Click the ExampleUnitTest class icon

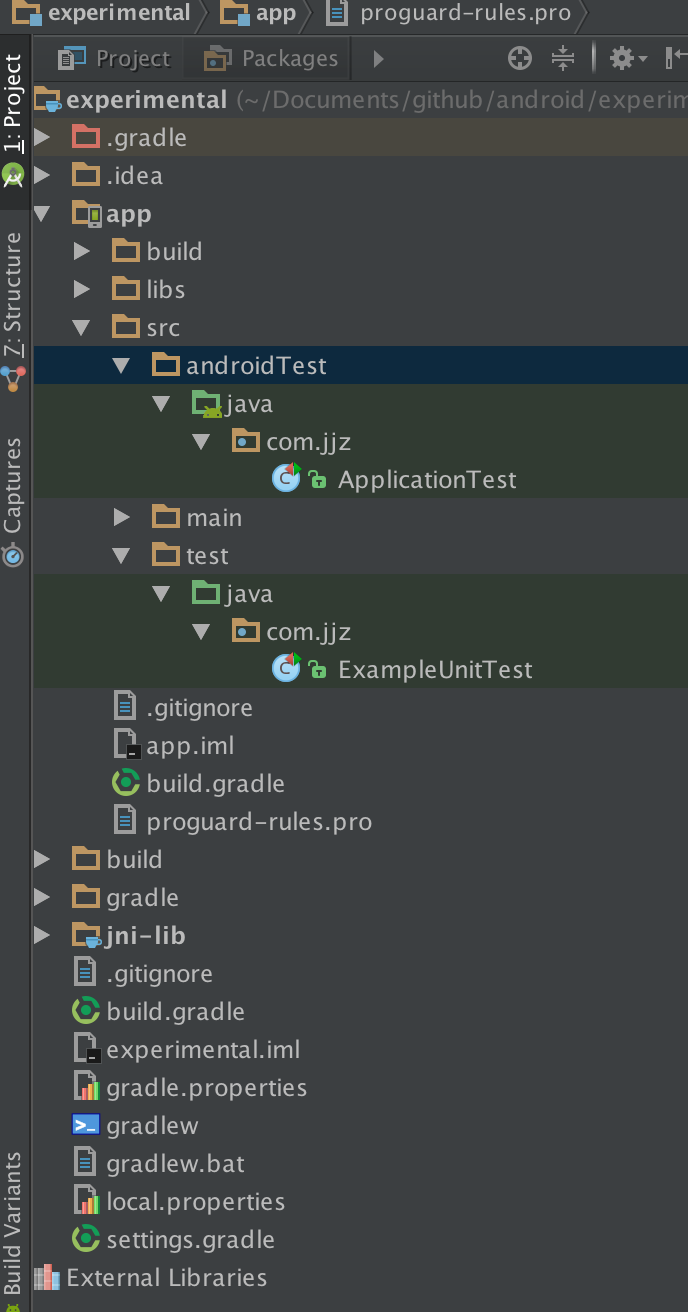pos(286,669)
